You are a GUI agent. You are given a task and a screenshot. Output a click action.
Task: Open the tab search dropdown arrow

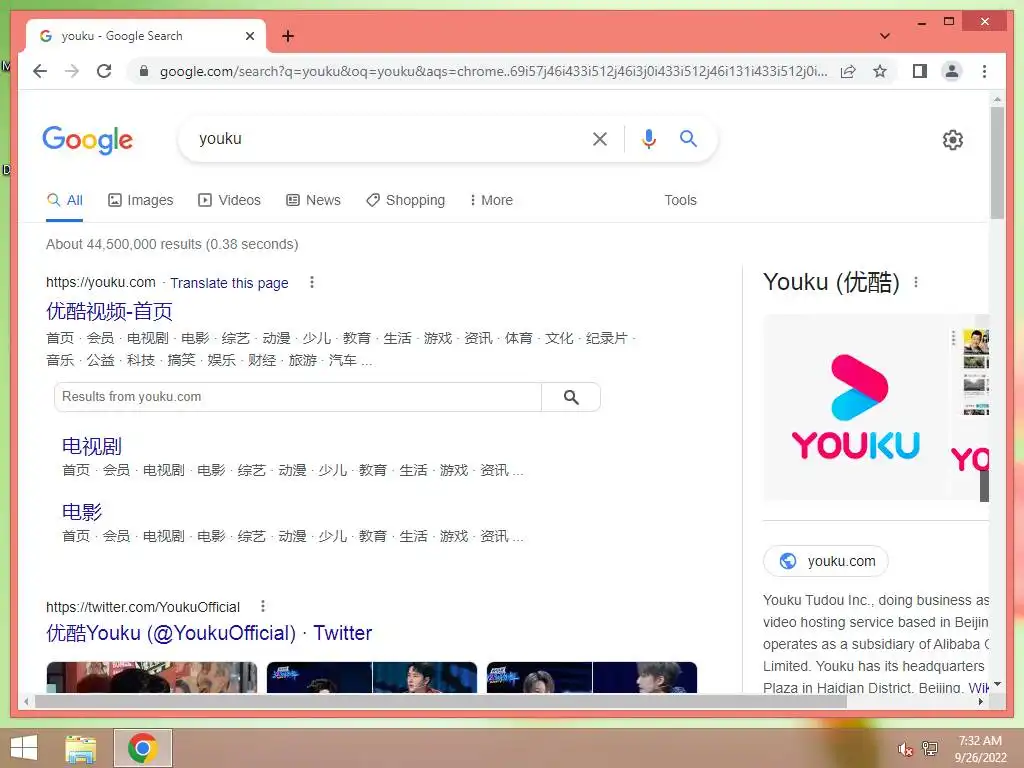click(885, 36)
